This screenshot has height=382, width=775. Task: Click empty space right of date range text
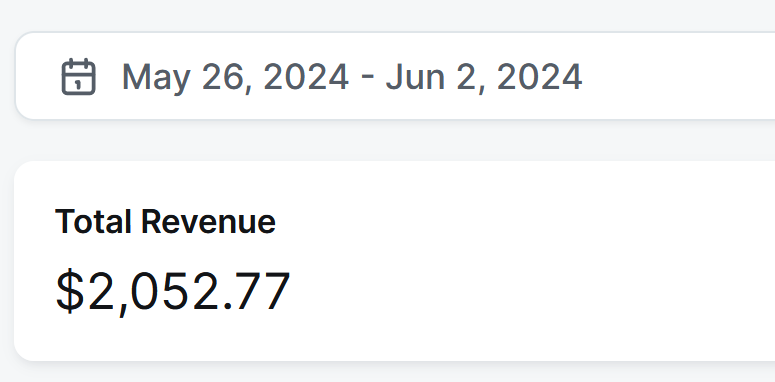pyautogui.click(x=677, y=77)
